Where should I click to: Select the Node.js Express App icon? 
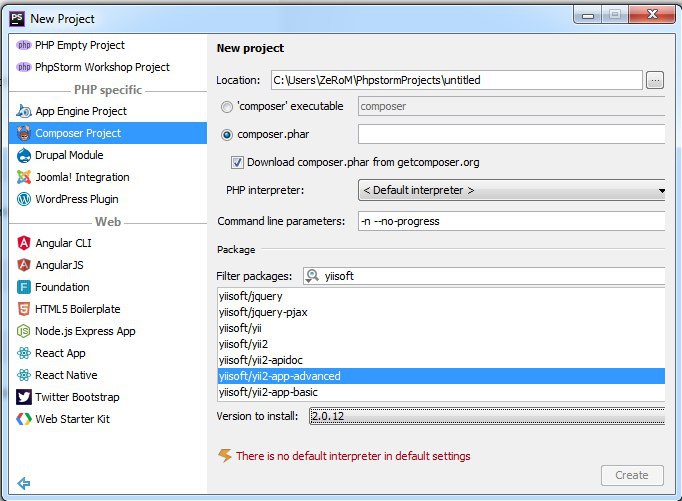24,331
